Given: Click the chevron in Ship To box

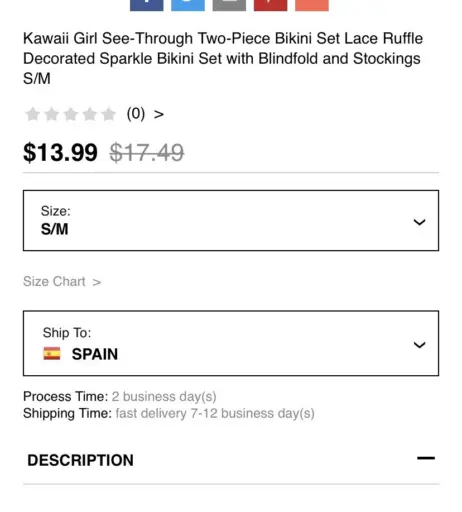Looking at the screenshot, I should [419, 345].
